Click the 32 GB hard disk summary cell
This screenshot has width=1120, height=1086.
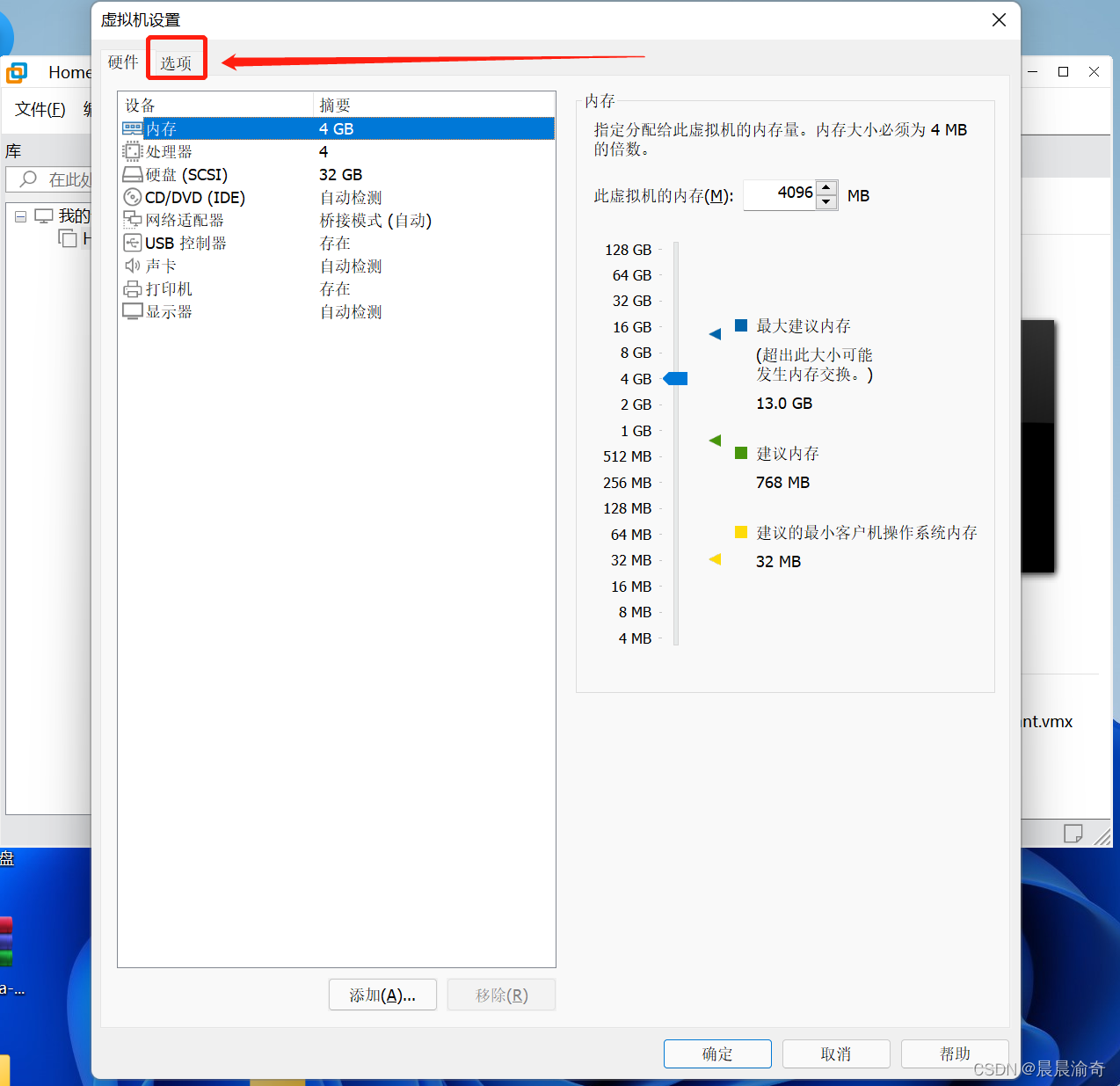[x=341, y=174]
